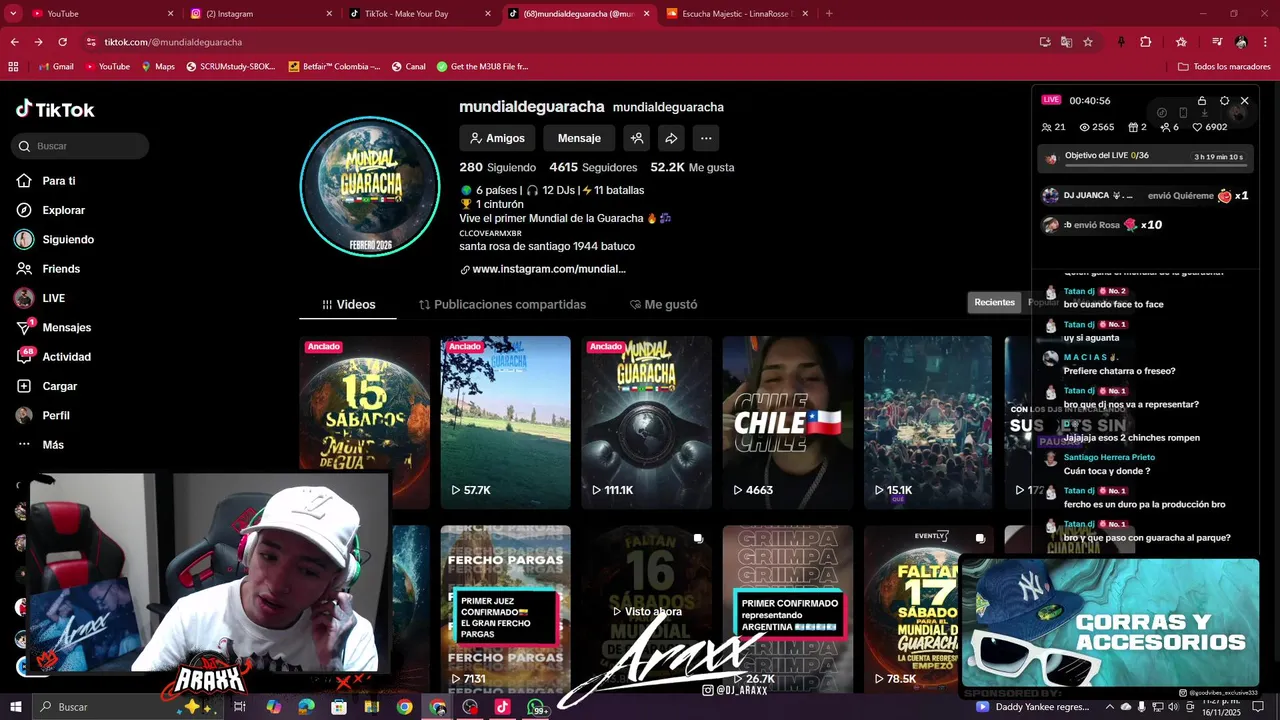Click 280 Siguiendo count
Image resolution: width=1280 pixels, height=720 pixels.
(x=498, y=167)
